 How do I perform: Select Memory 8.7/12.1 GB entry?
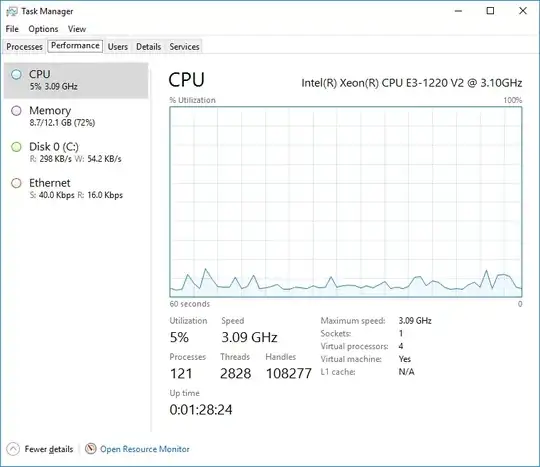point(76,116)
